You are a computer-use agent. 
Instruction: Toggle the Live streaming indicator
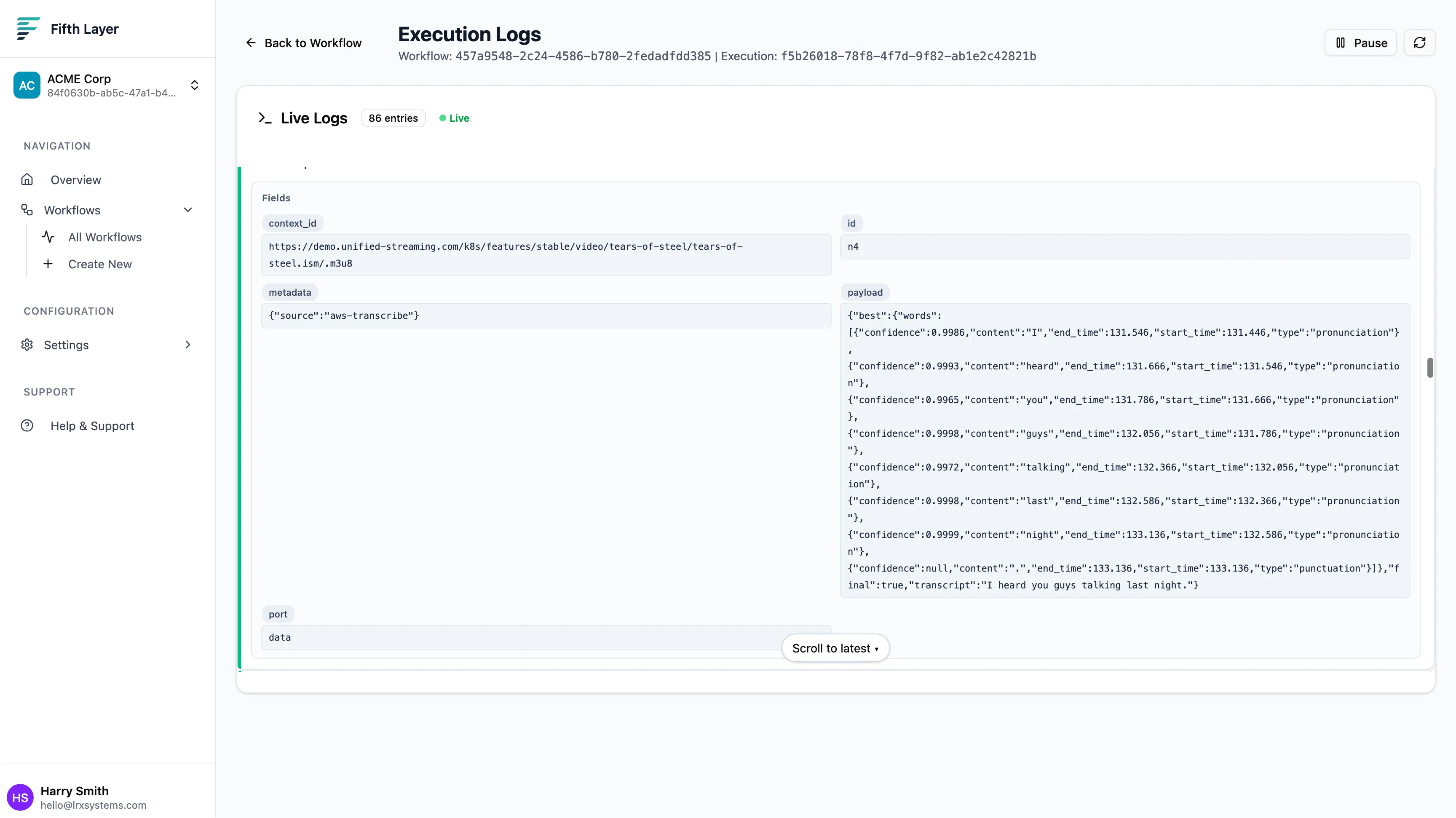(x=454, y=118)
